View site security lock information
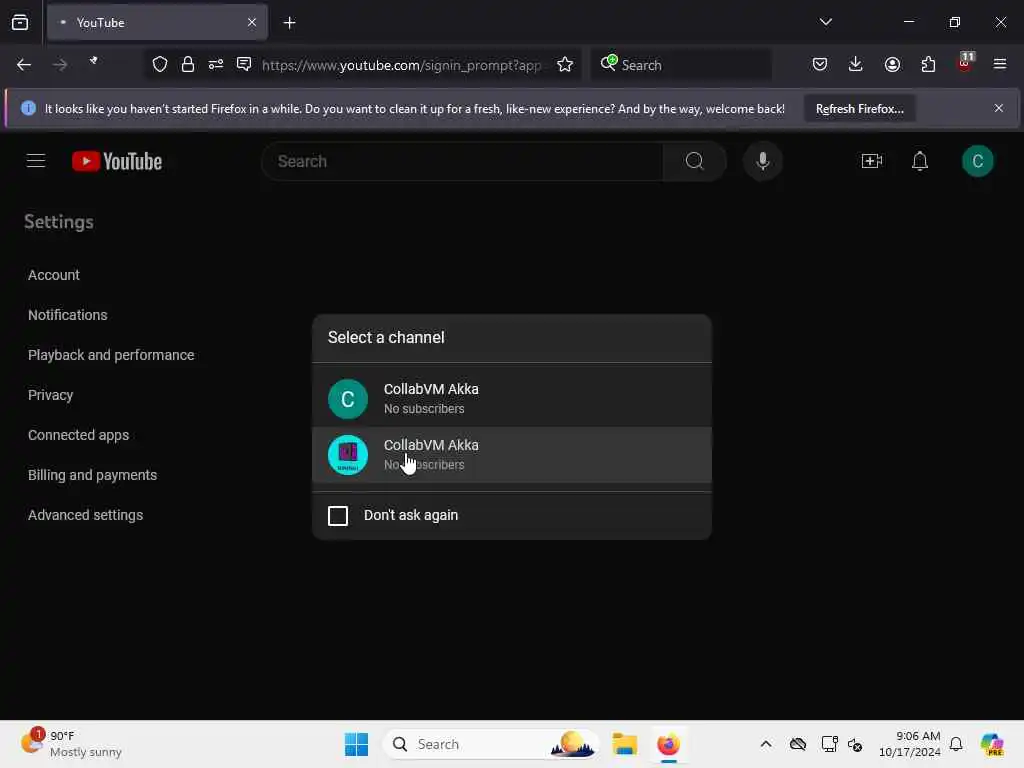The image size is (1024, 768). click(187, 64)
